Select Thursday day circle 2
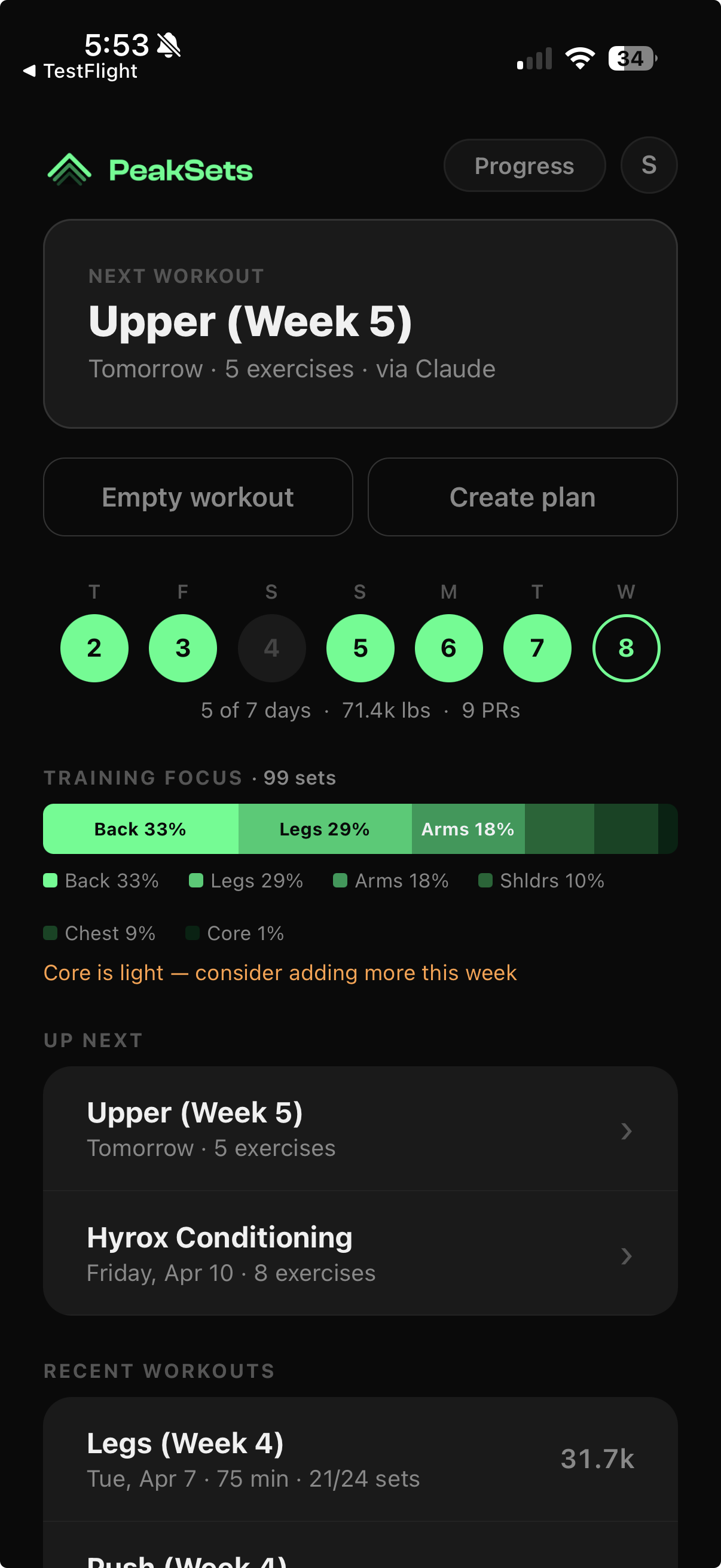The width and height of the screenshot is (721, 1568). 94,648
